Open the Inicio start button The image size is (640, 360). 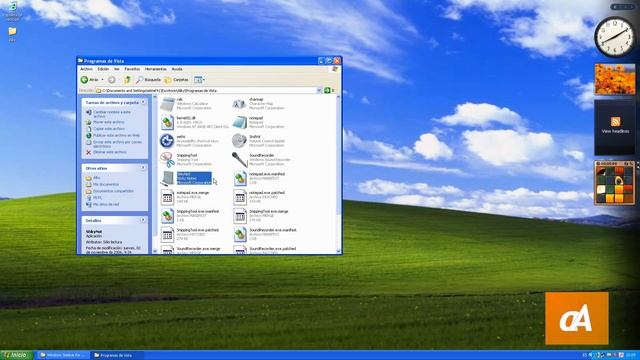click(16, 355)
